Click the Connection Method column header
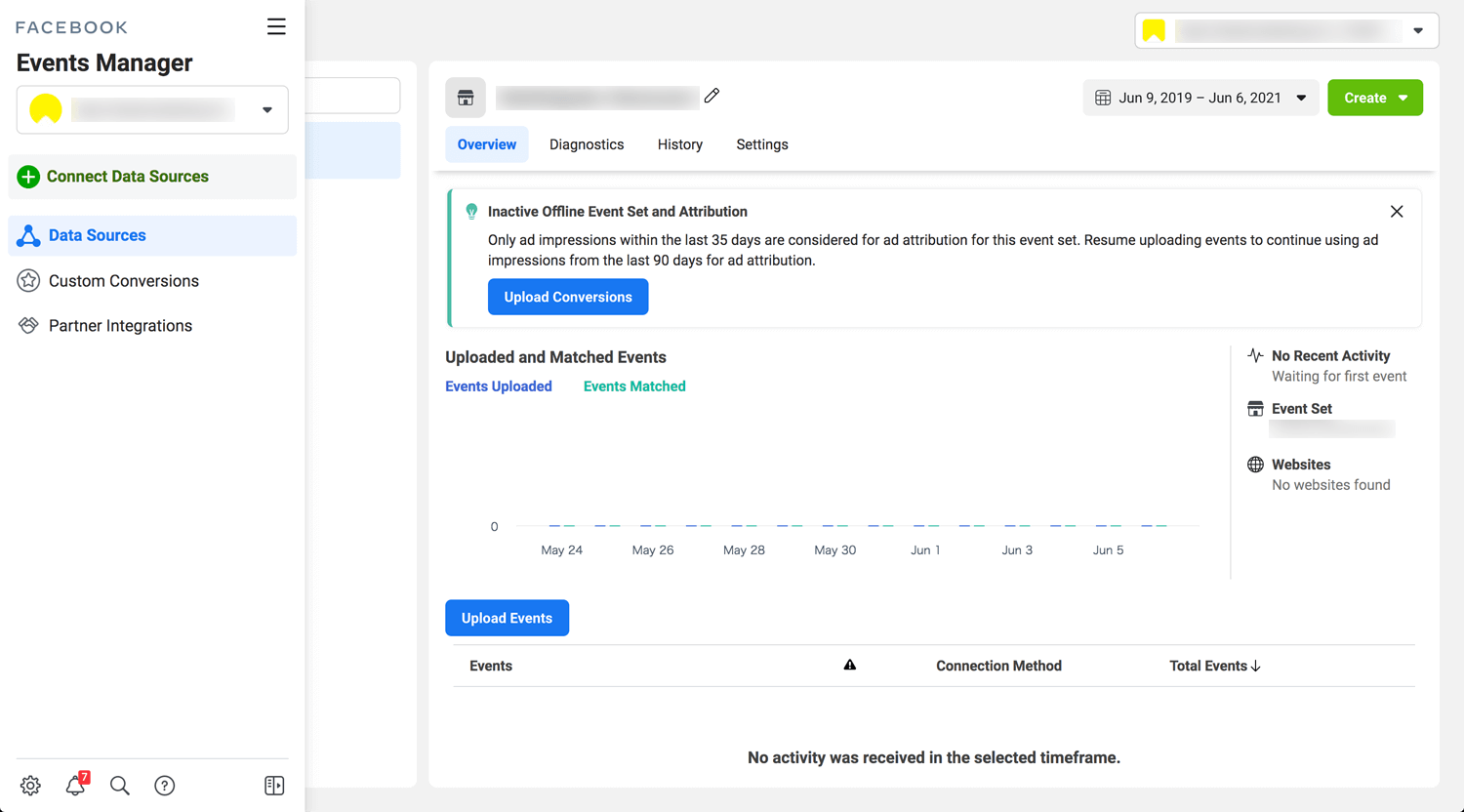Viewport: 1464px width, 812px height. 998,666
